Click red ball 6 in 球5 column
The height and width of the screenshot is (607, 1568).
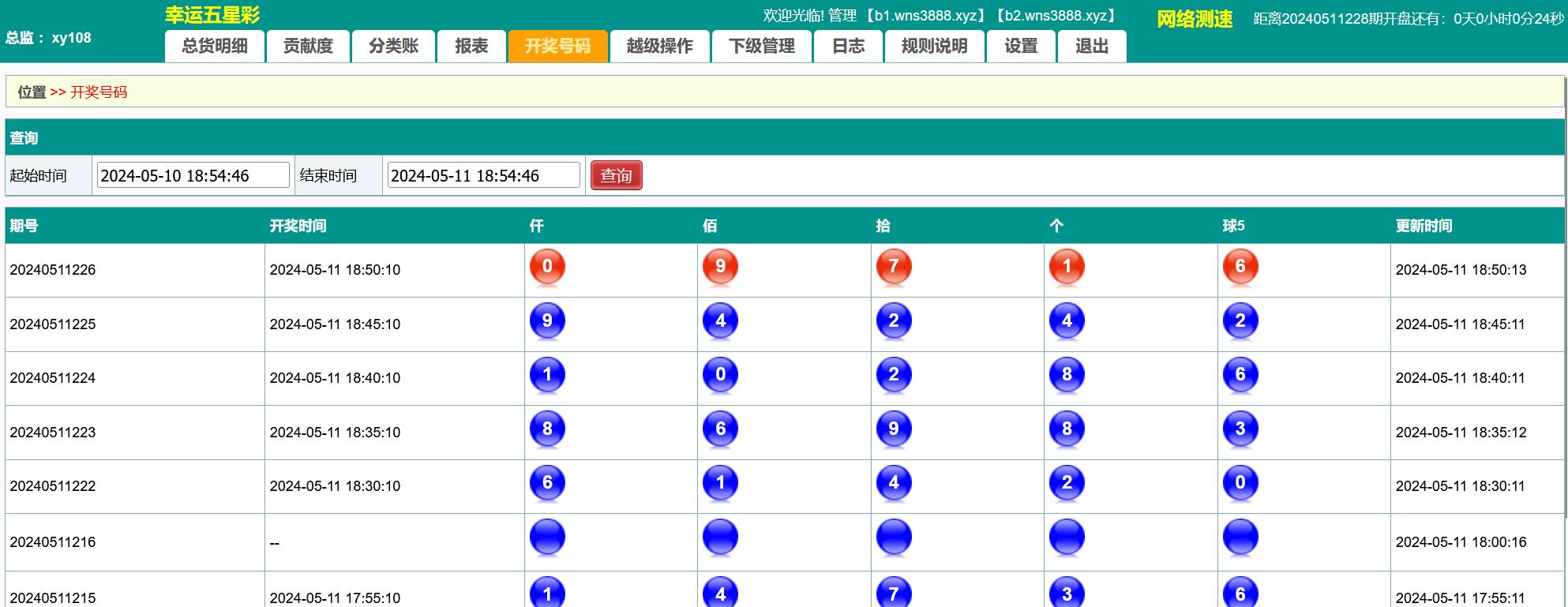(1240, 267)
